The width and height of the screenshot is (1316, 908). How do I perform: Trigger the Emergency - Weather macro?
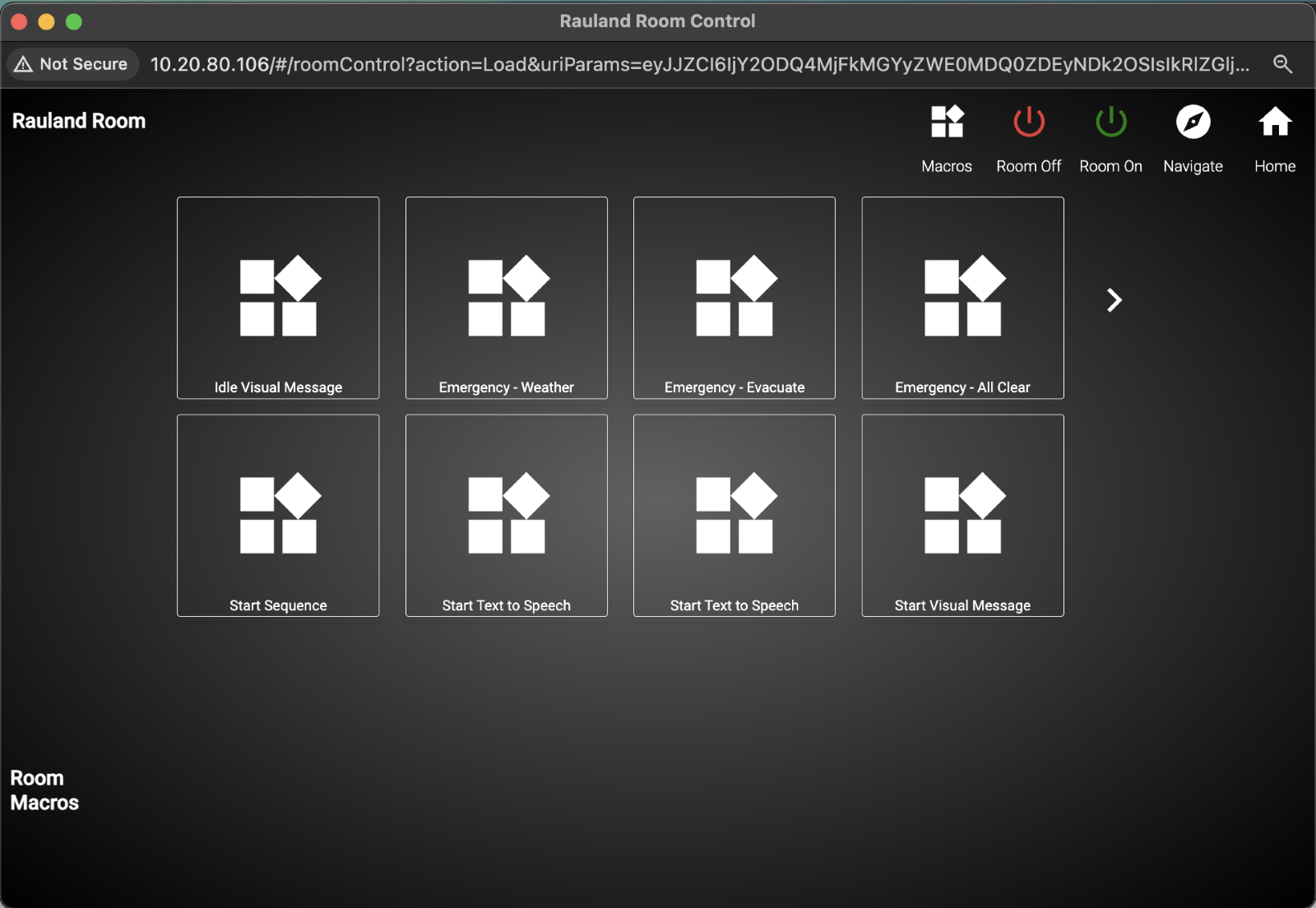[x=507, y=298]
